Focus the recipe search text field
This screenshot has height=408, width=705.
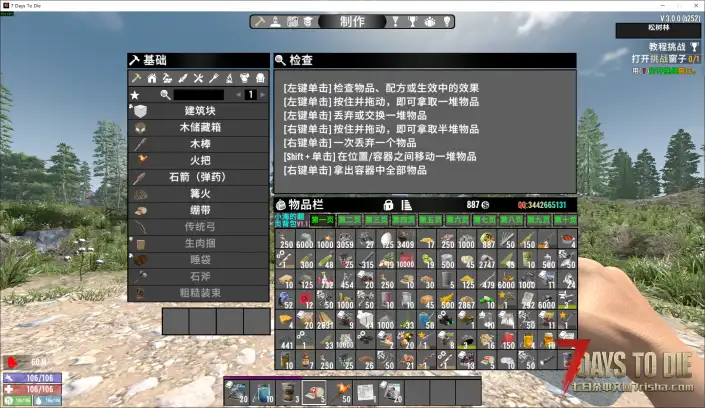click(x=199, y=94)
